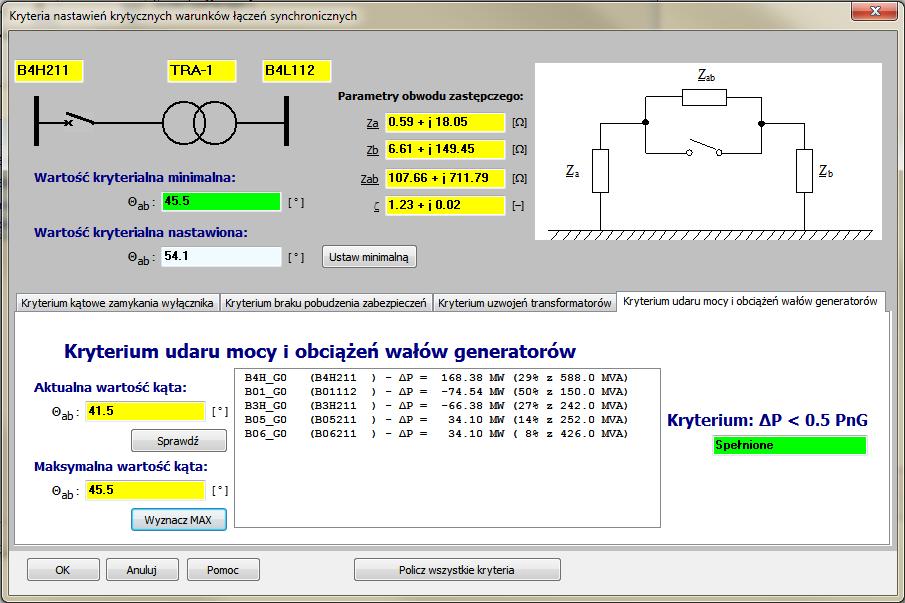Switch to Kryterium braku pobudzenia zabezpieczeń tab
This screenshot has width=905, height=603.
(326, 303)
